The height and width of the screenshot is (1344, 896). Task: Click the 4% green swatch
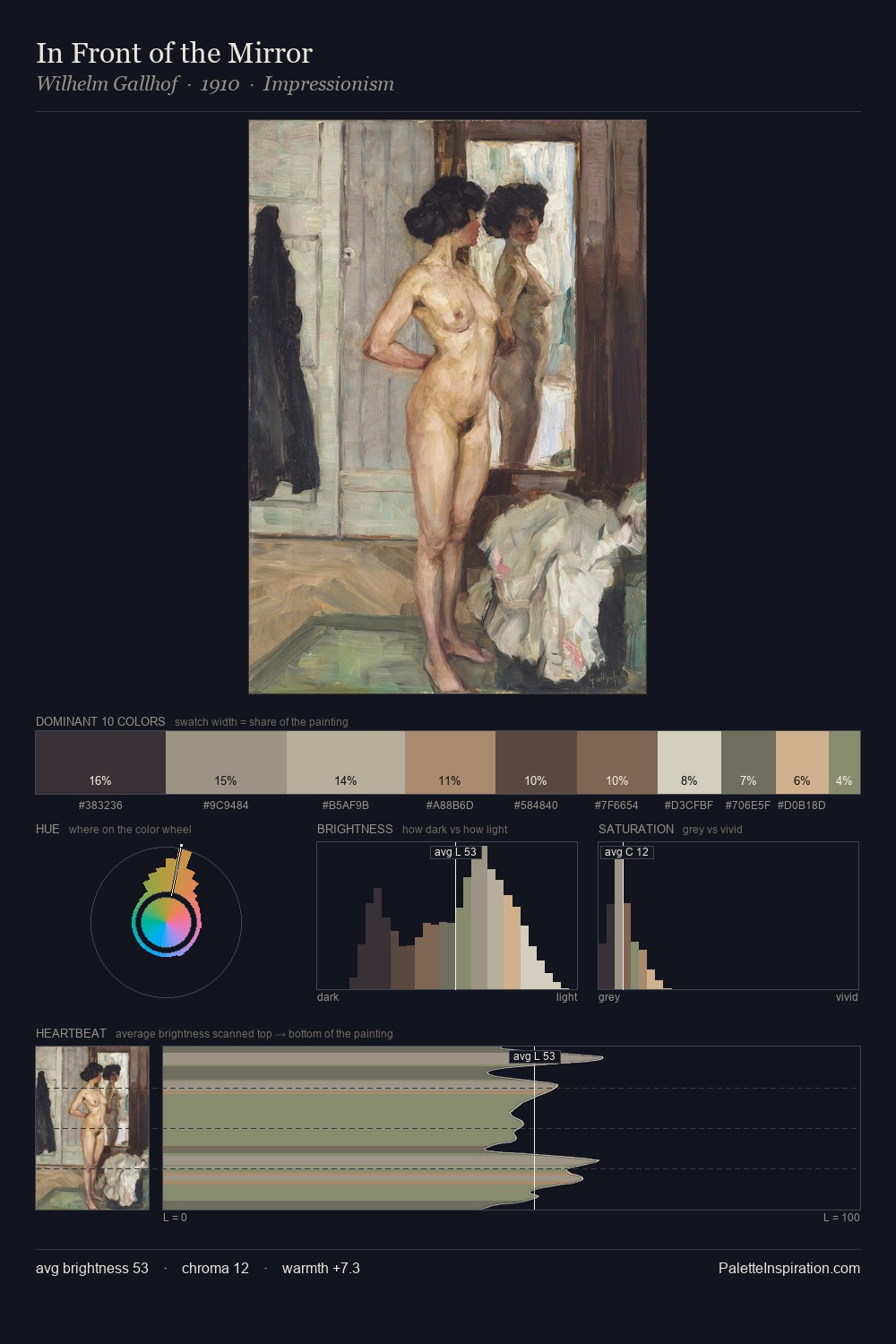point(844,762)
